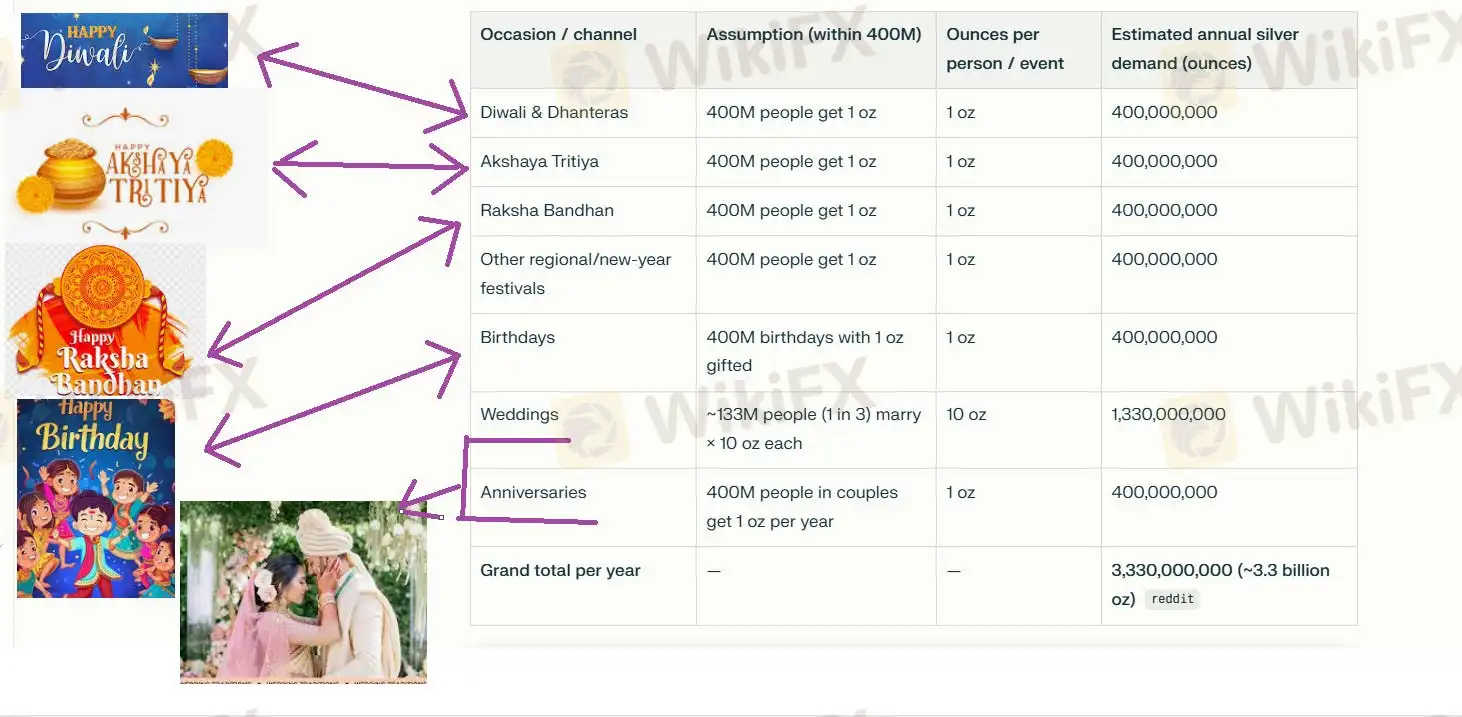
Task: Click the "Grand total per year" cell
Action: (560, 571)
